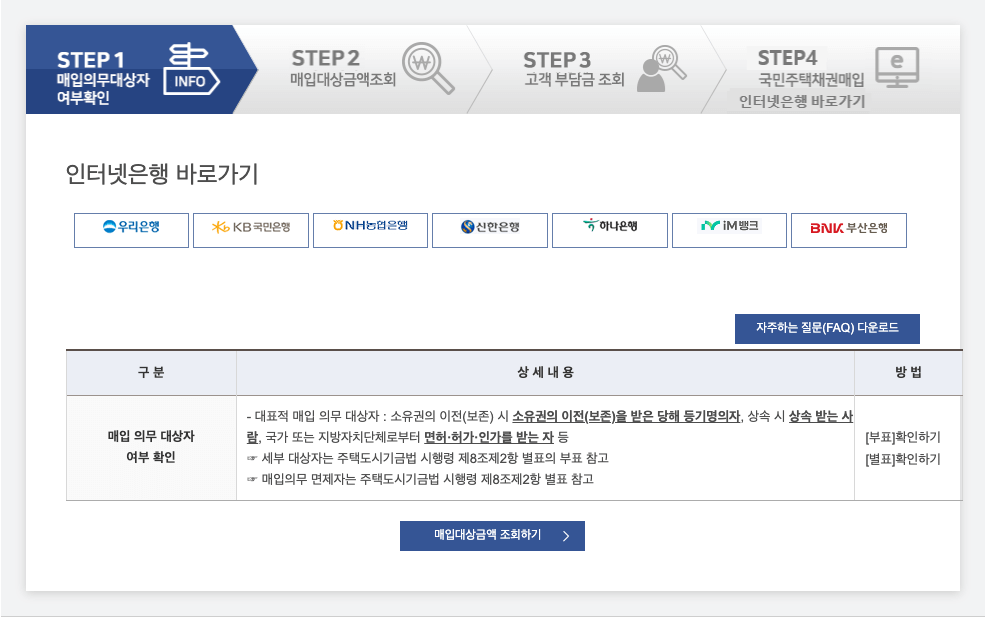Click the STEP 1 INFO signpost icon
This screenshot has height=619, width=988.
pyautogui.click(x=190, y=69)
